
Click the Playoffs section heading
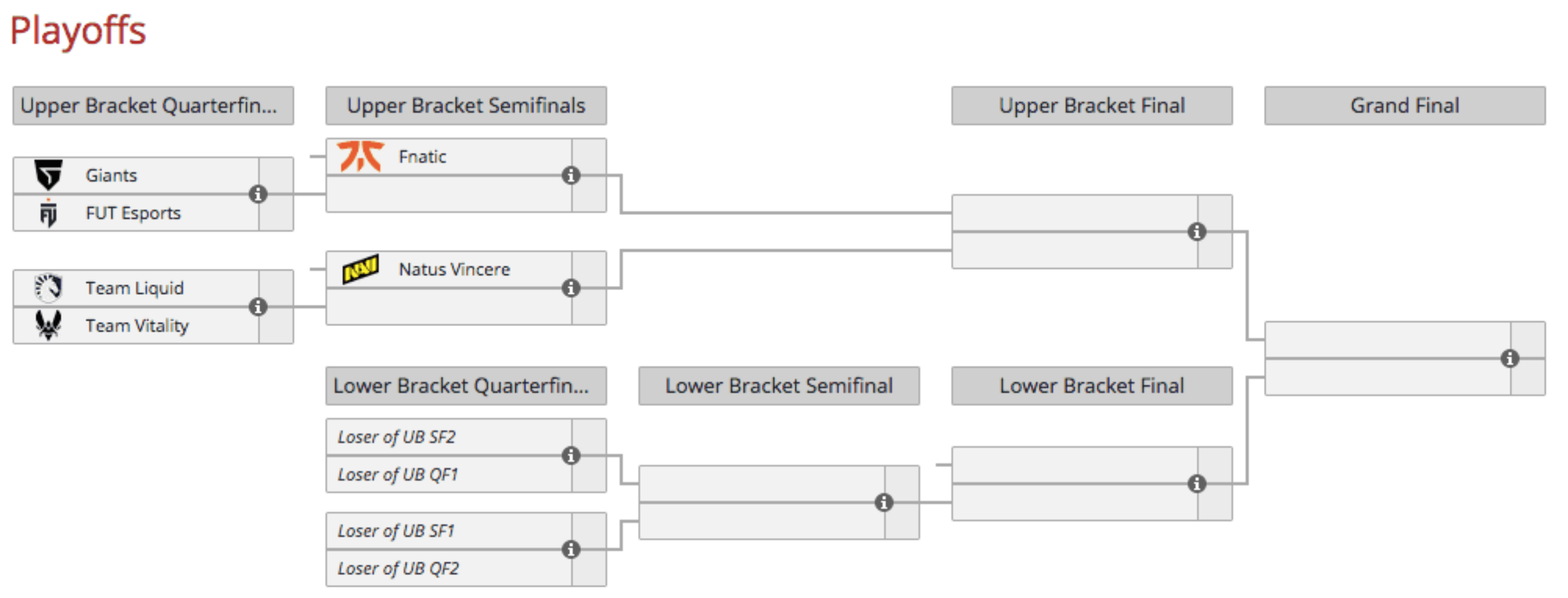point(78,30)
